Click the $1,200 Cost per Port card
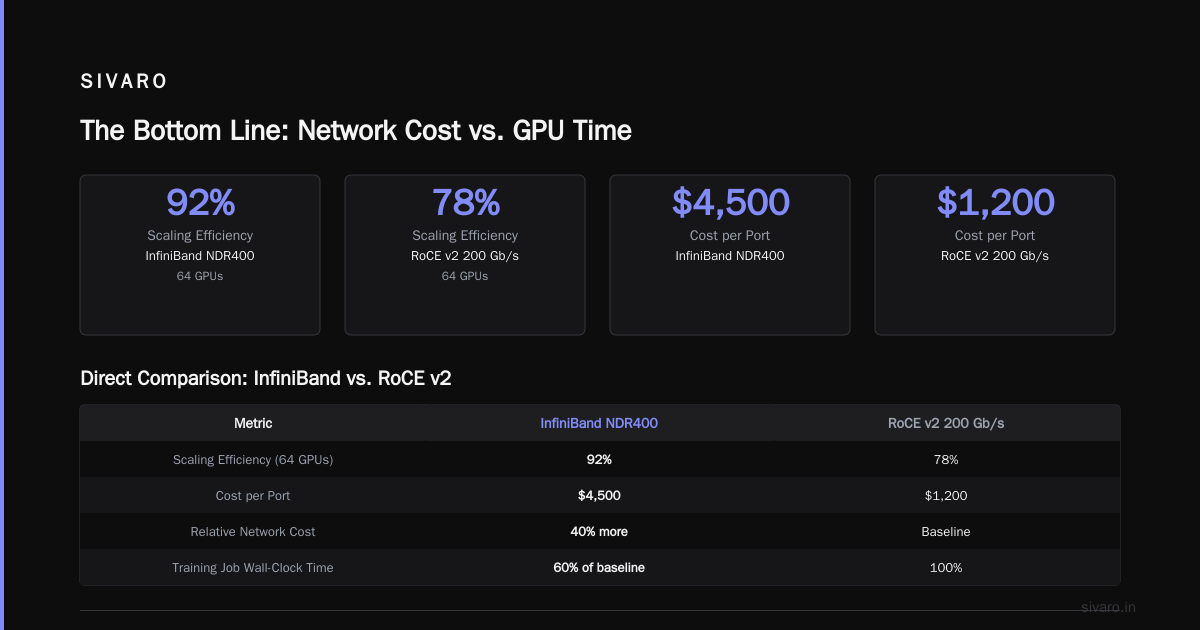Screen dimensions: 1200x630 tap(995, 255)
